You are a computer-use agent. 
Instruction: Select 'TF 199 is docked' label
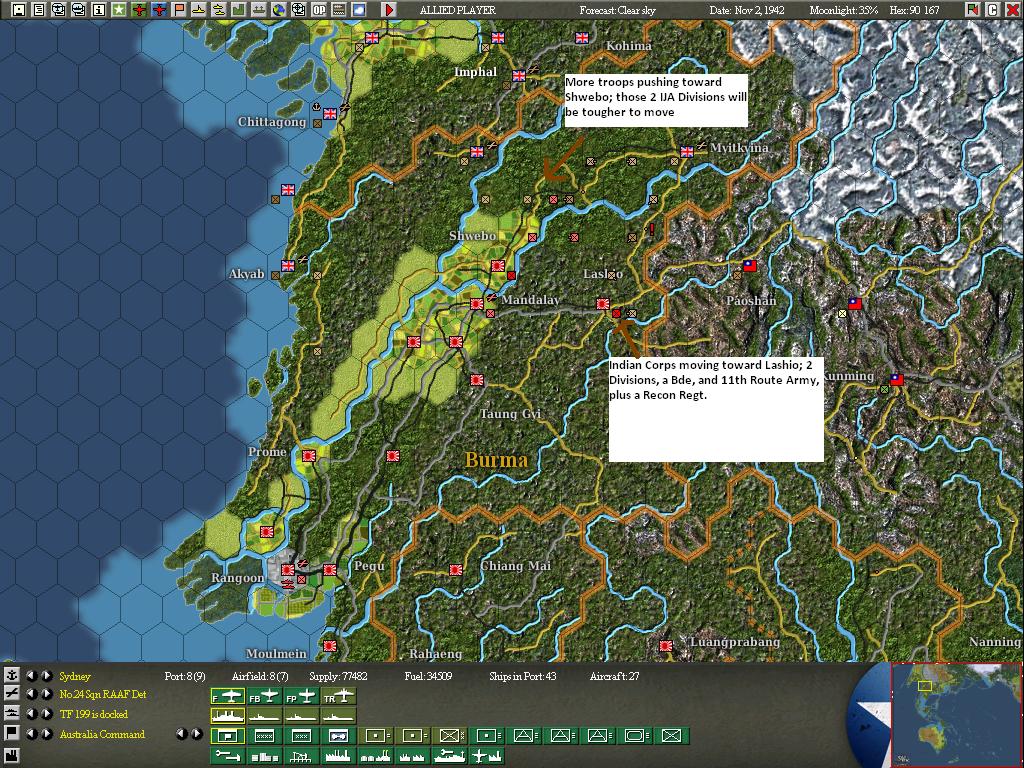93,714
